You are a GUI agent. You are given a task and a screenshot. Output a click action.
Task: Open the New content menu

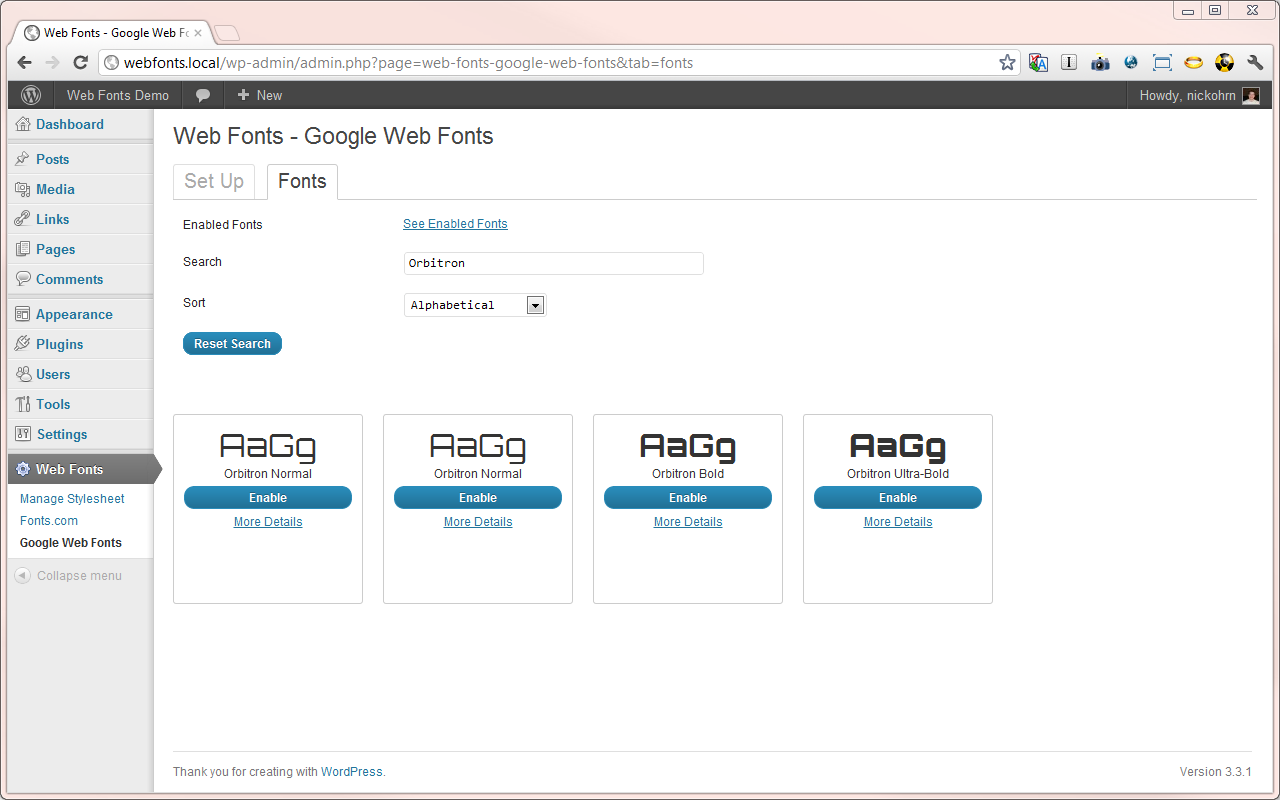click(260, 95)
